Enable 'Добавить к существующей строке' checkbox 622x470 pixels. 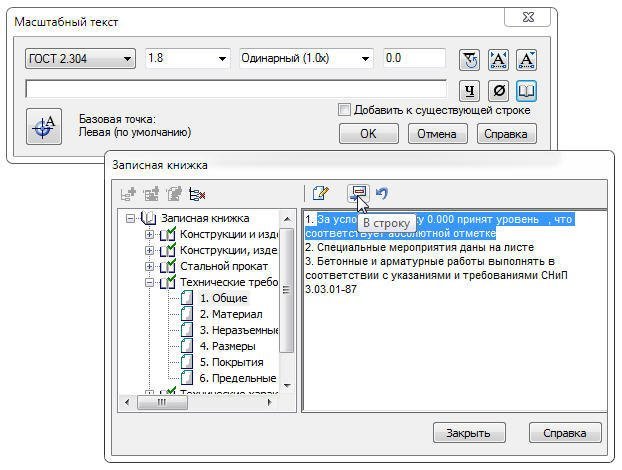click(344, 110)
